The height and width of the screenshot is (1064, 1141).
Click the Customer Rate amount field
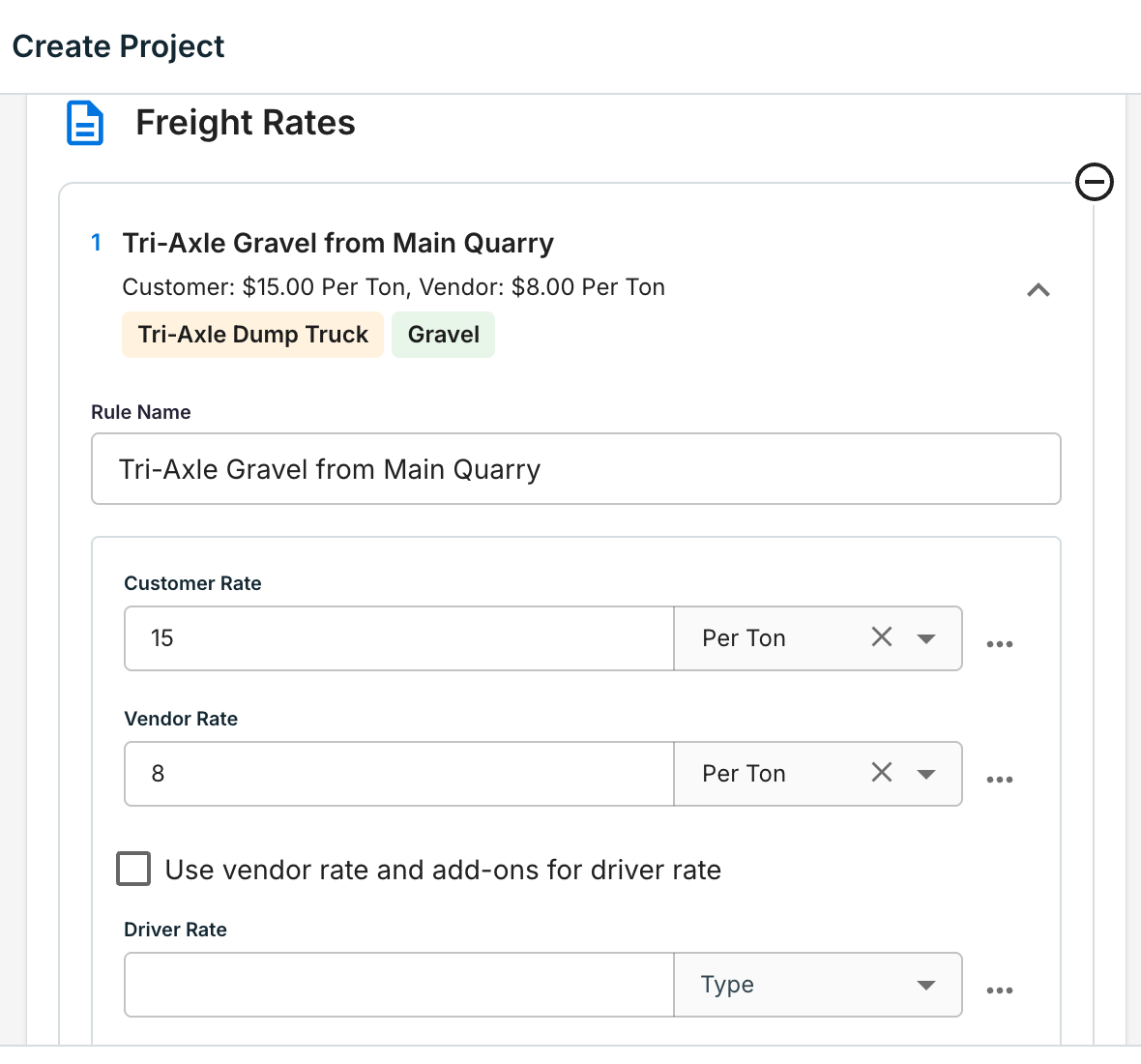click(398, 638)
